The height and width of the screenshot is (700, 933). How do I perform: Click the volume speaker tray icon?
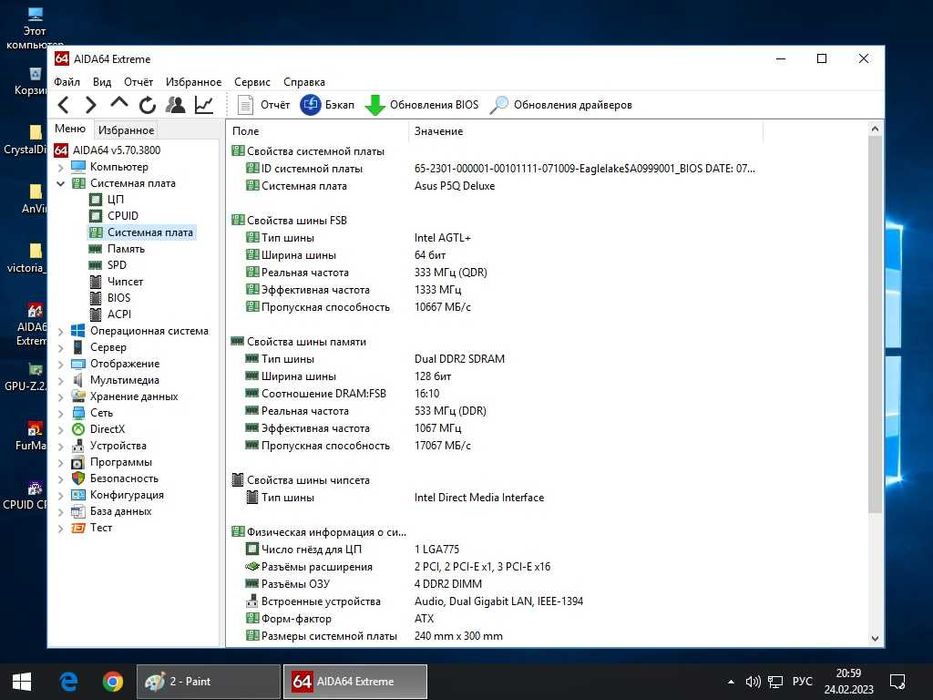tap(753, 682)
